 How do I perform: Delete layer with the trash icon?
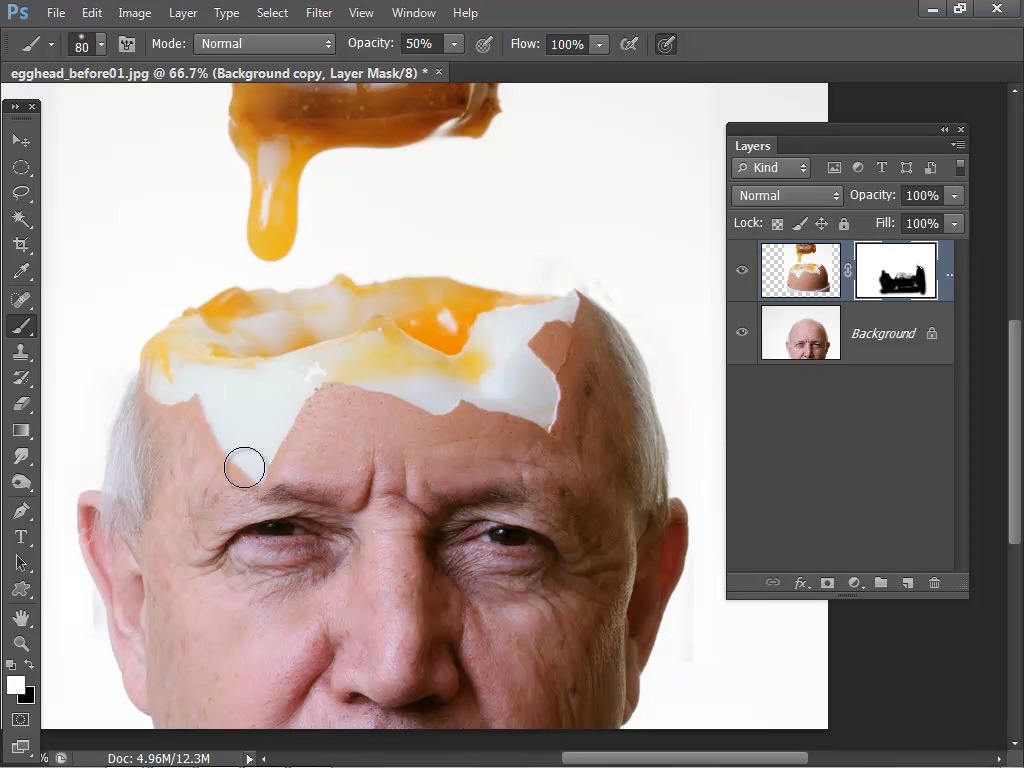(935, 583)
